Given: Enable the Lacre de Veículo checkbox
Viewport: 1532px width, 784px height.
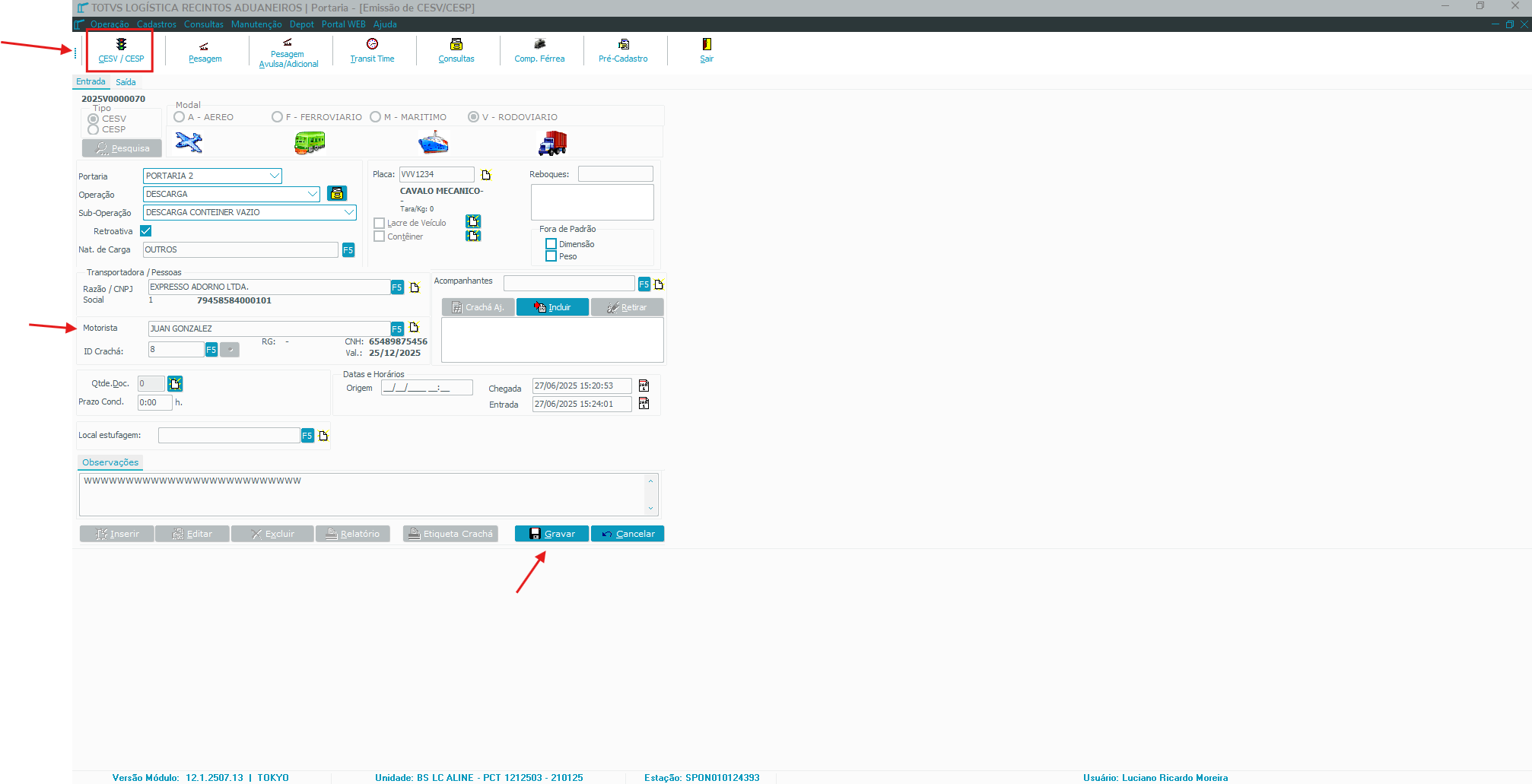Looking at the screenshot, I should 379,224.
